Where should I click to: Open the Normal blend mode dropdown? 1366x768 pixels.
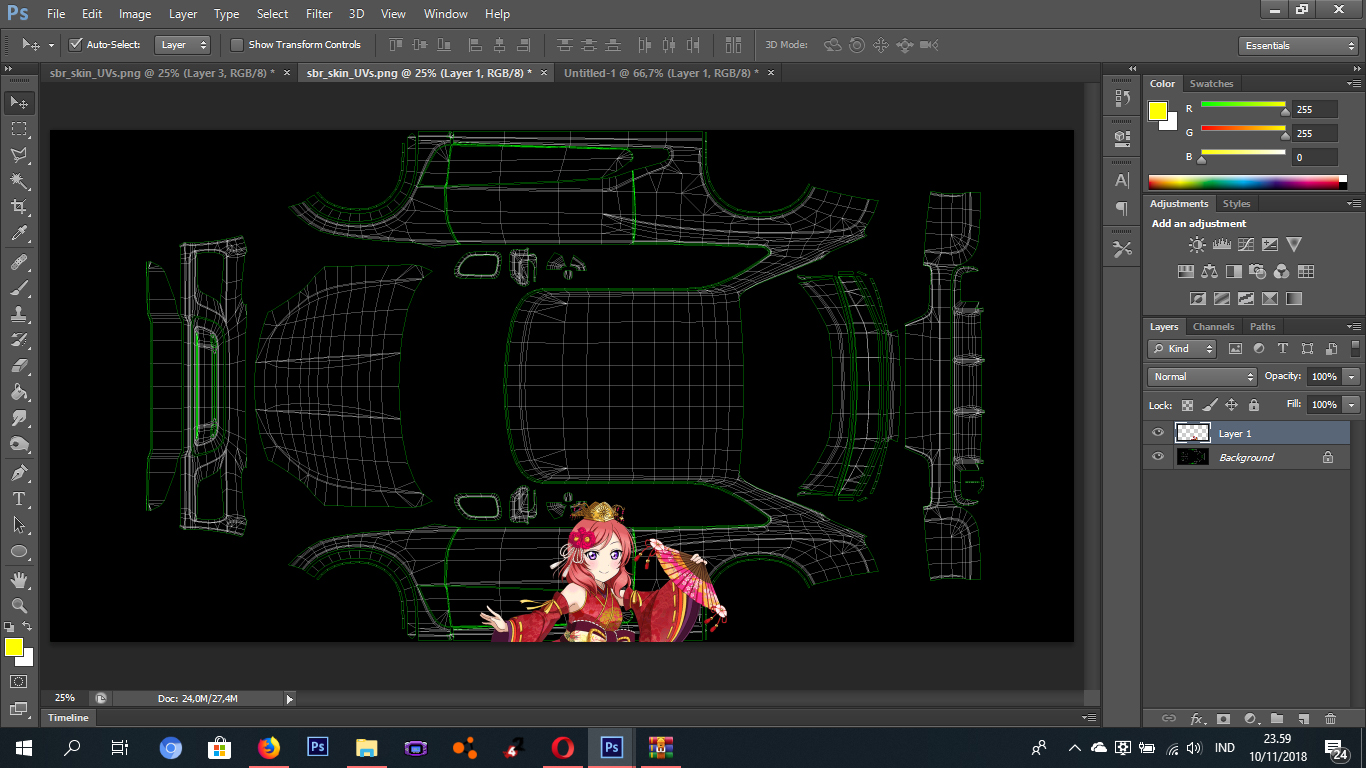point(1202,377)
